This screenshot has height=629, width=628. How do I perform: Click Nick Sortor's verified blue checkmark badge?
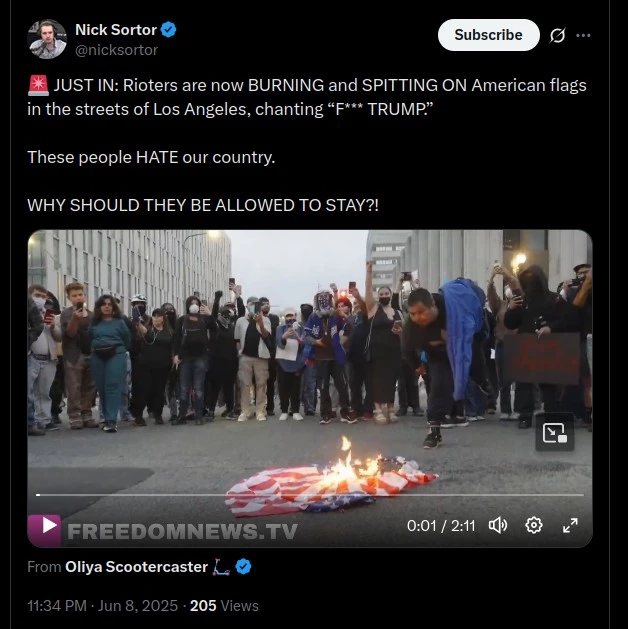168,30
